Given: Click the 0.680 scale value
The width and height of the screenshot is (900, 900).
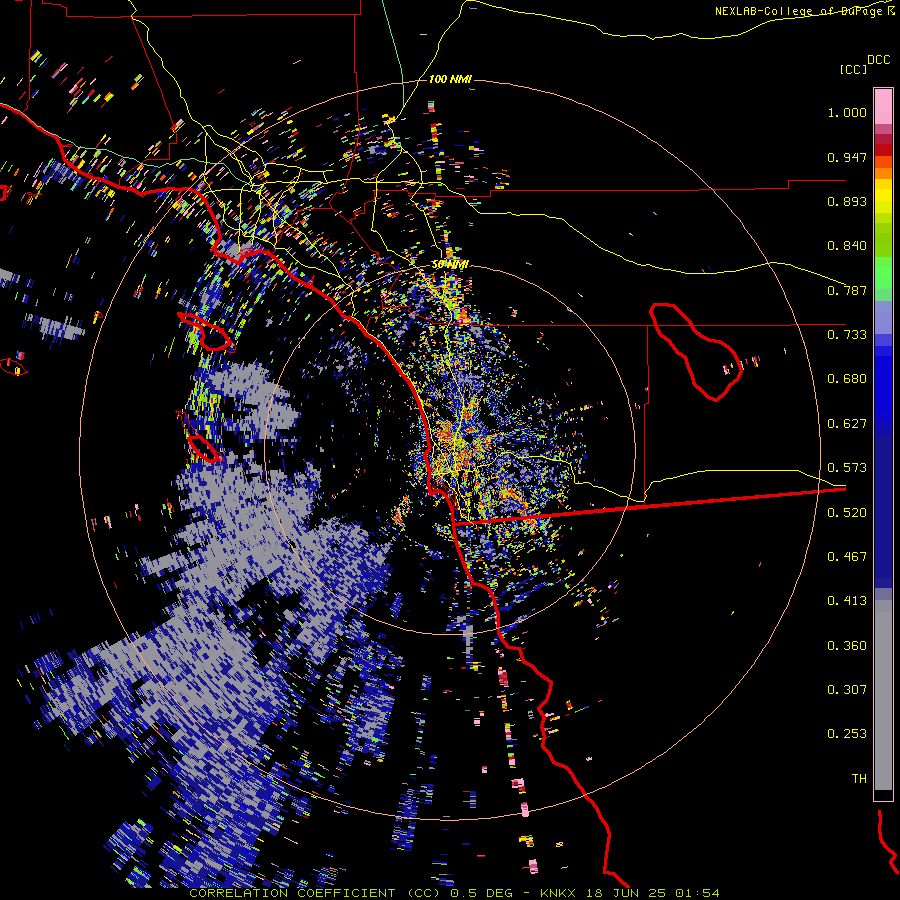Looking at the screenshot, I should tap(847, 379).
